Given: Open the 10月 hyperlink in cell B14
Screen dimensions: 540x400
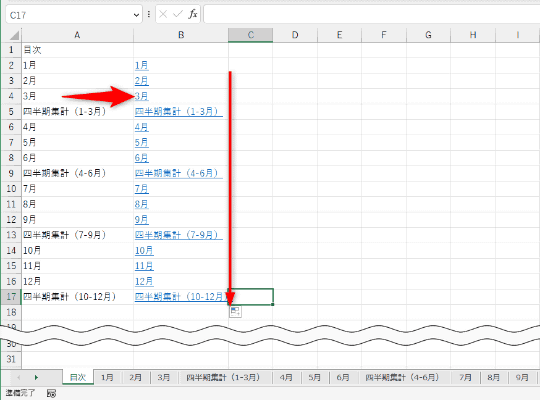Looking at the screenshot, I should [x=144, y=250].
